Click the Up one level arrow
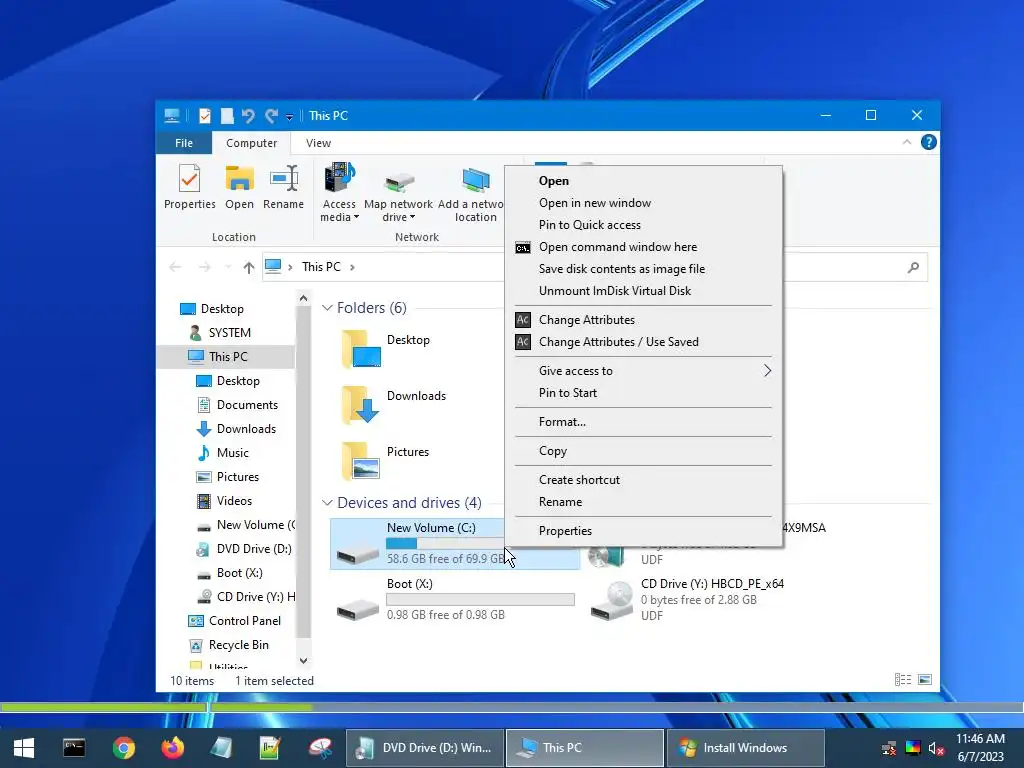Image resolution: width=1024 pixels, height=768 pixels. click(248, 266)
